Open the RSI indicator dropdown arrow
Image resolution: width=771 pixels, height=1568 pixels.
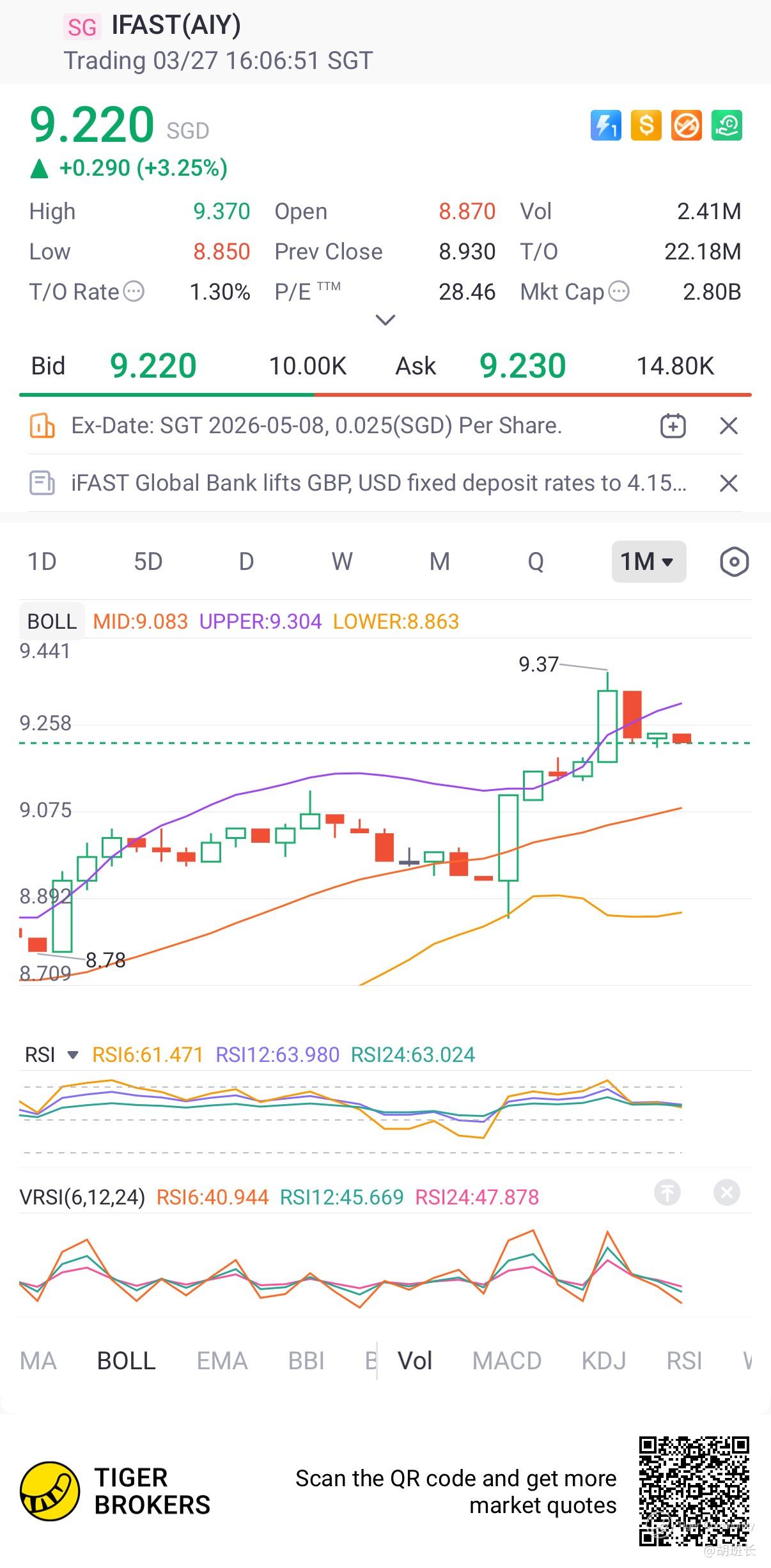point(73,1055)
